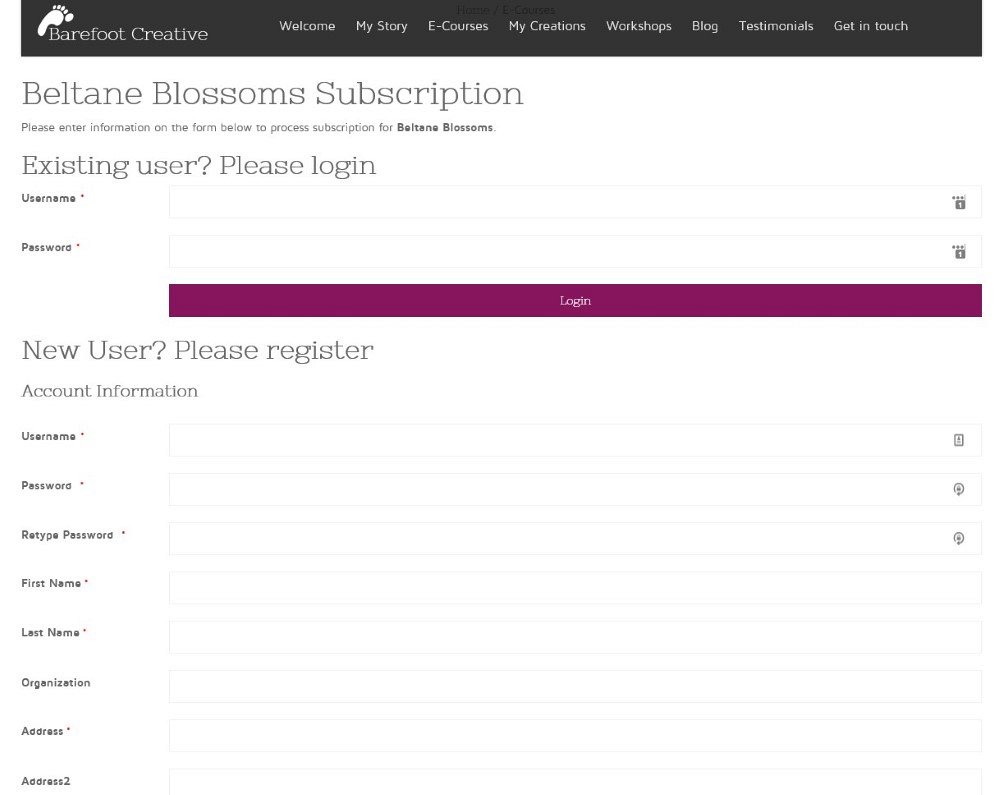This screenshot has height=795, width=1000.
Task: Follow the E-Courses breadcrumb link
Action: (x=530, y=9)
